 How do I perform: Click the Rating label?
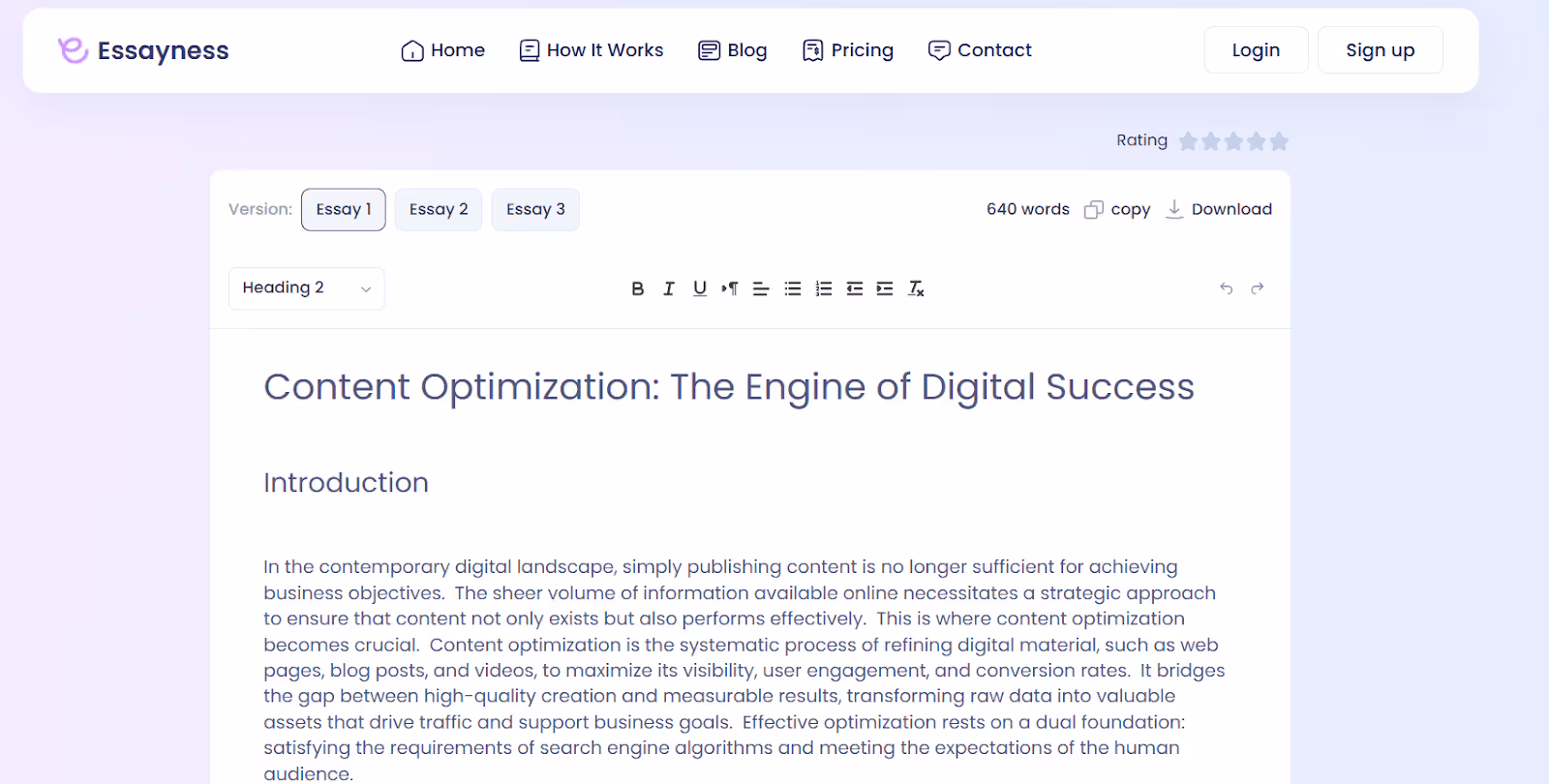[1141, 140]
